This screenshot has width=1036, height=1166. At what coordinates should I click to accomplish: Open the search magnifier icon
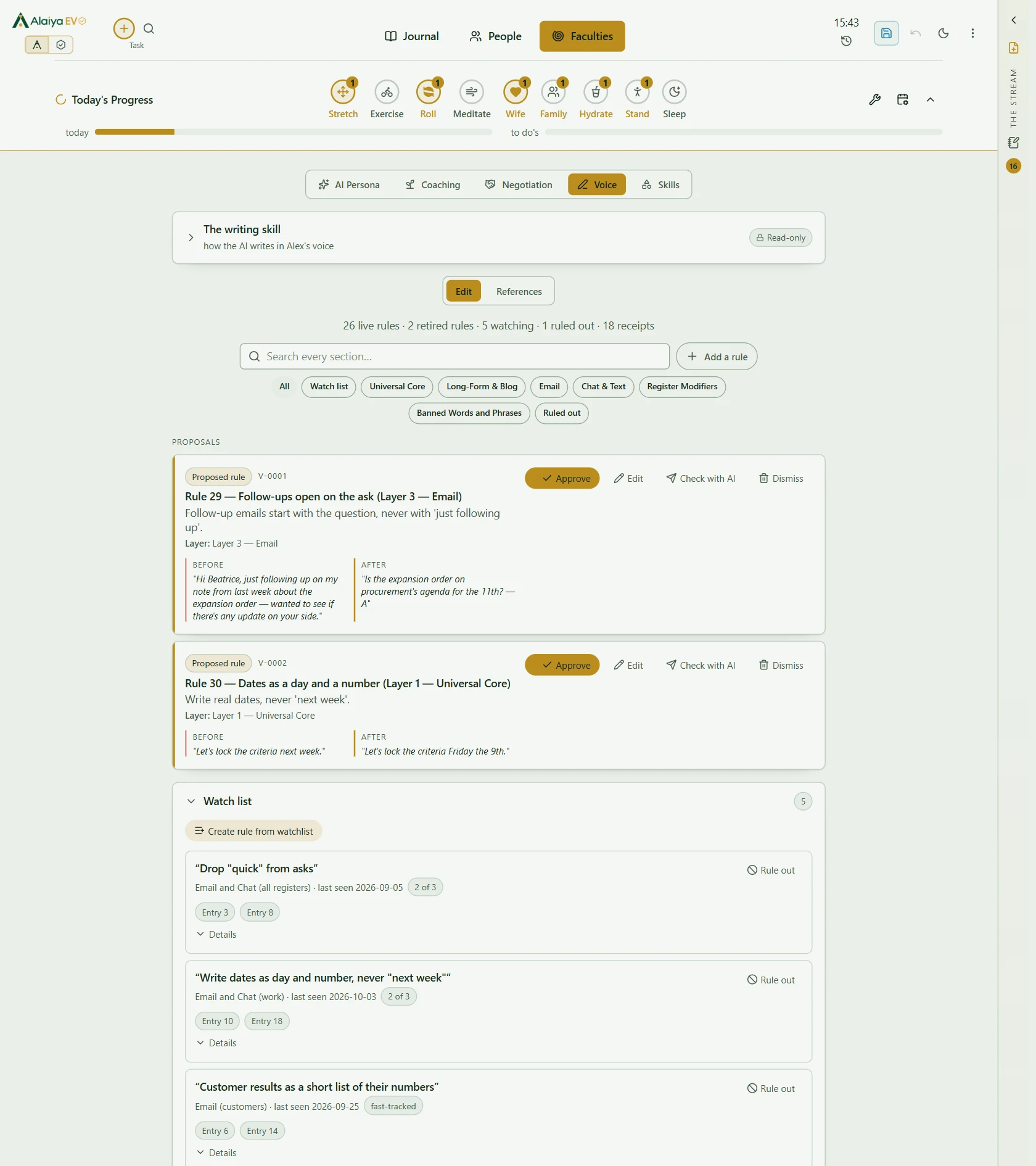pyautogui.click(x=149, y=28)
